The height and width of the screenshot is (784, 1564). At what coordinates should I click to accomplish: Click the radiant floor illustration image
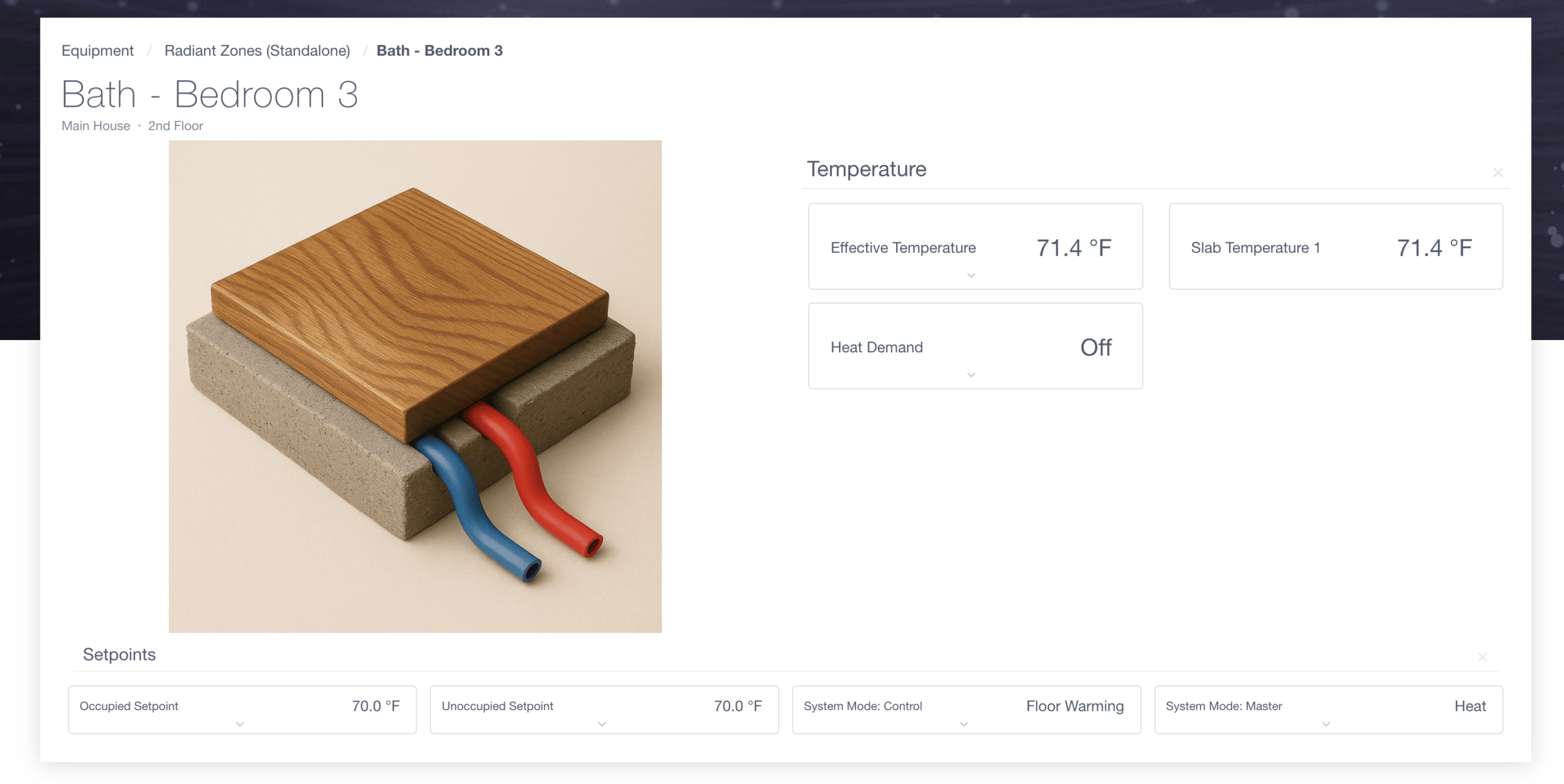coord(415,387)
